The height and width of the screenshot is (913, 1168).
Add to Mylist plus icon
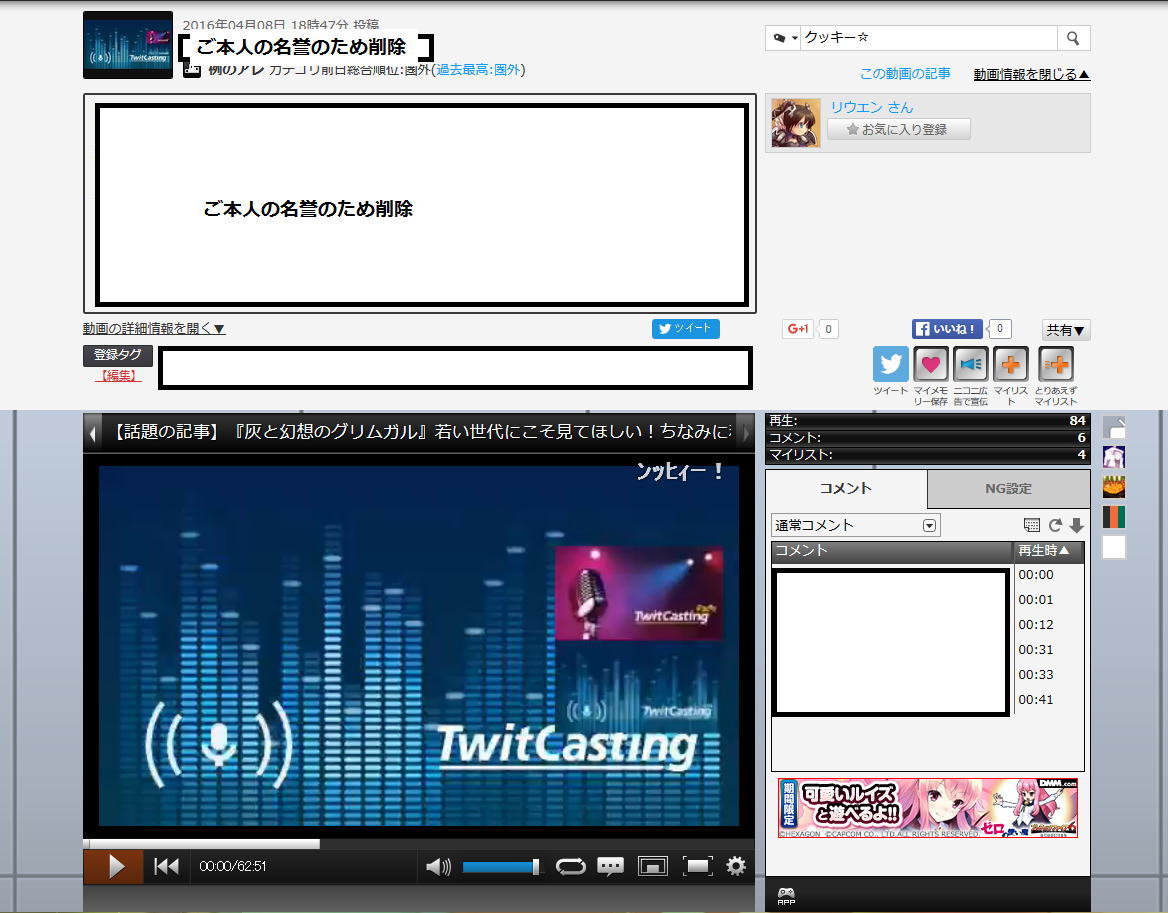pyautogui.click(x=1011, y=364)
